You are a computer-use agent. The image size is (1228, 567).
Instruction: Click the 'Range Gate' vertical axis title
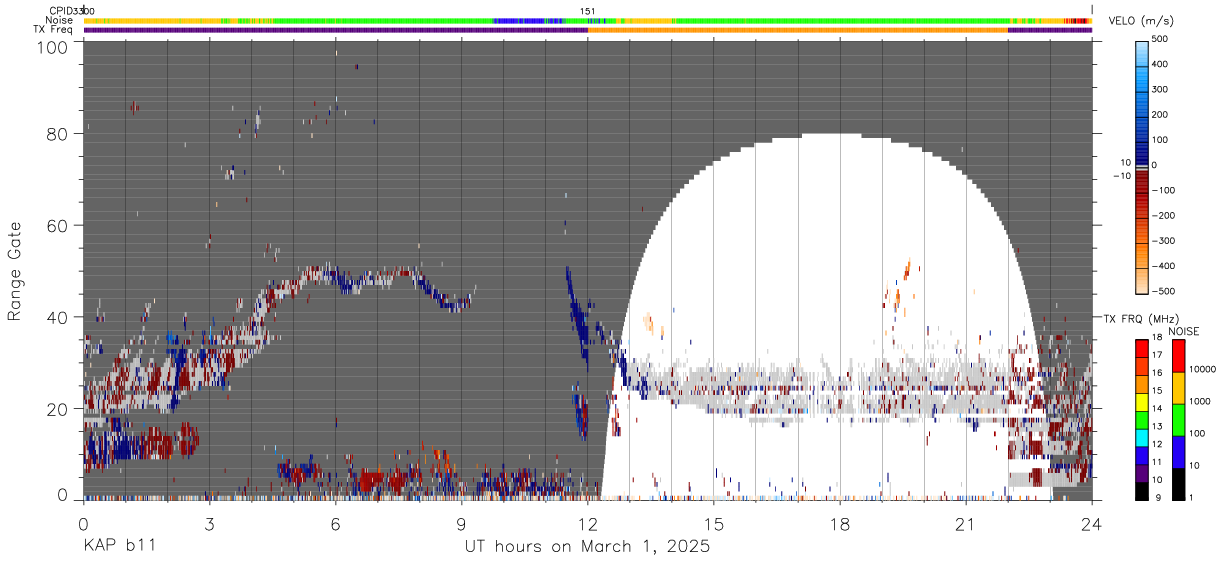pyautogui.click(x=15, y=271)
